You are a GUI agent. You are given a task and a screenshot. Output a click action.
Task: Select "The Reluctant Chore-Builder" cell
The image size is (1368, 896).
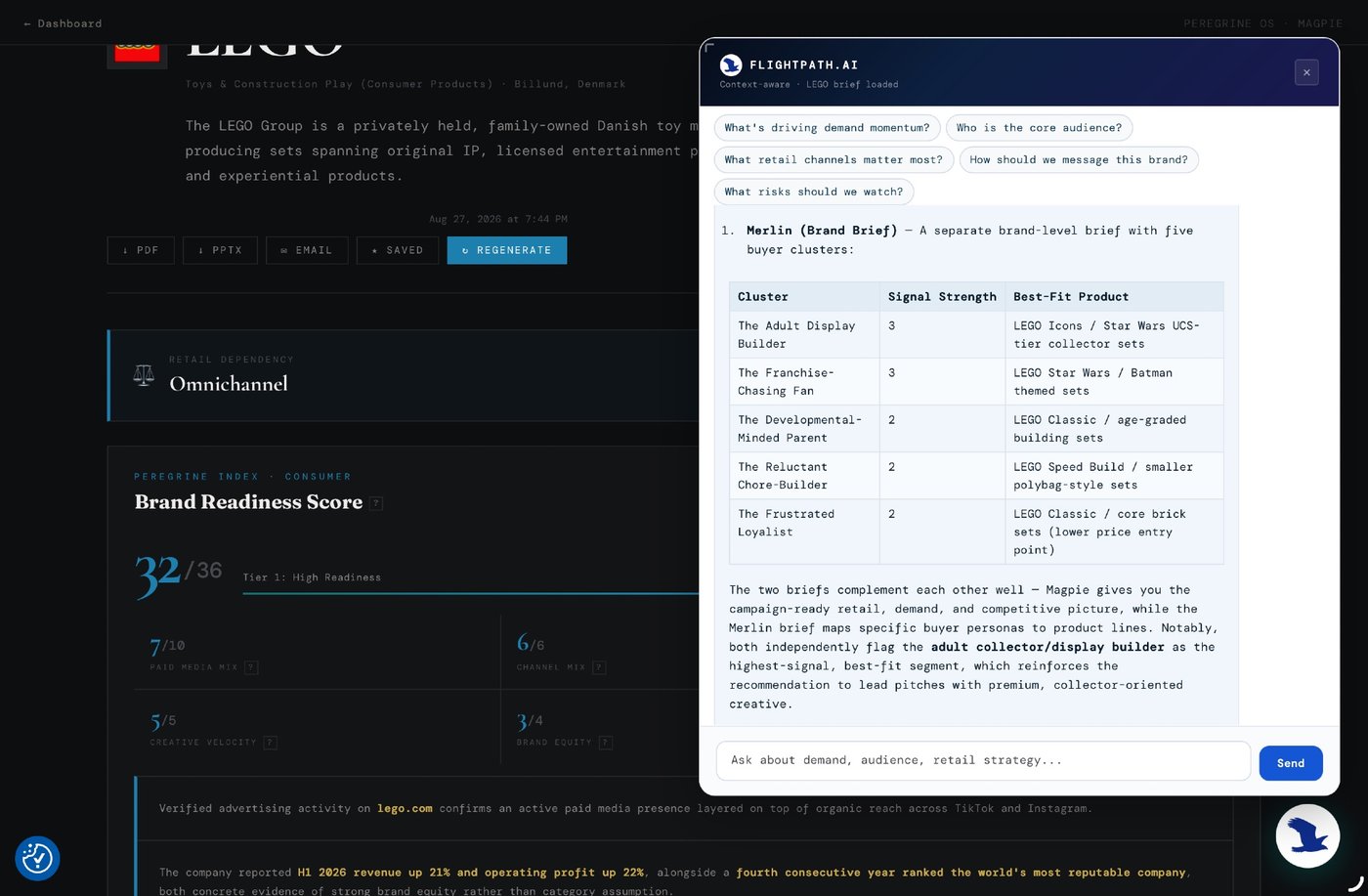coord(804,476)
